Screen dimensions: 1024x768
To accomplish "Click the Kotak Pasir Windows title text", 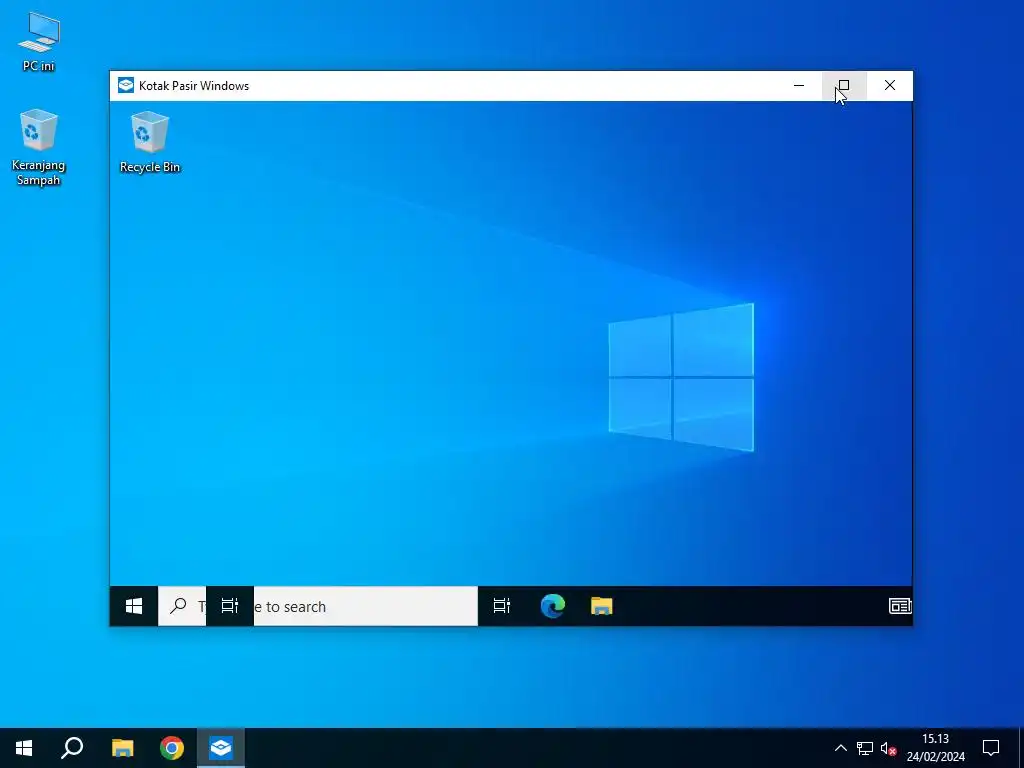I will [194, 86].
